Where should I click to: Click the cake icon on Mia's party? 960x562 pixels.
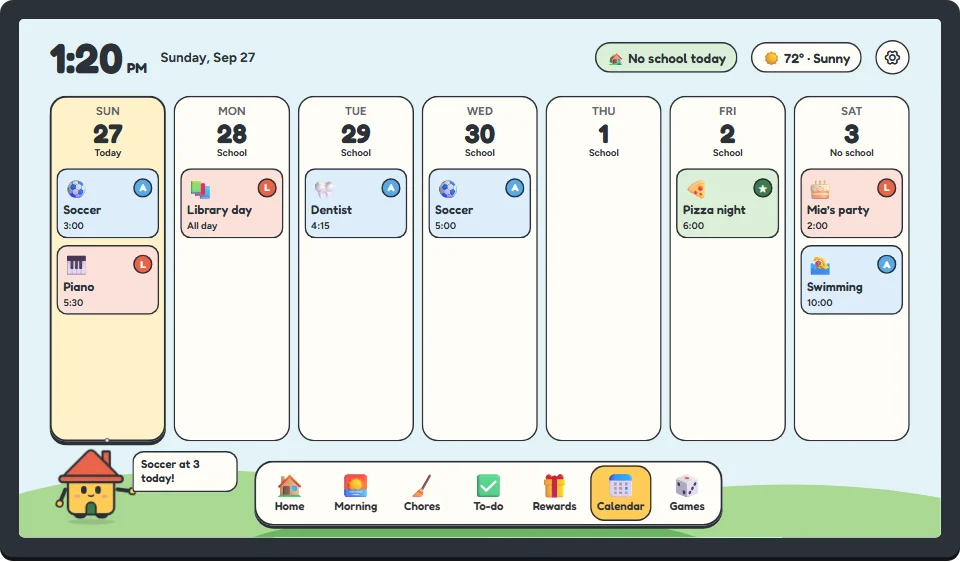[820, 189]
